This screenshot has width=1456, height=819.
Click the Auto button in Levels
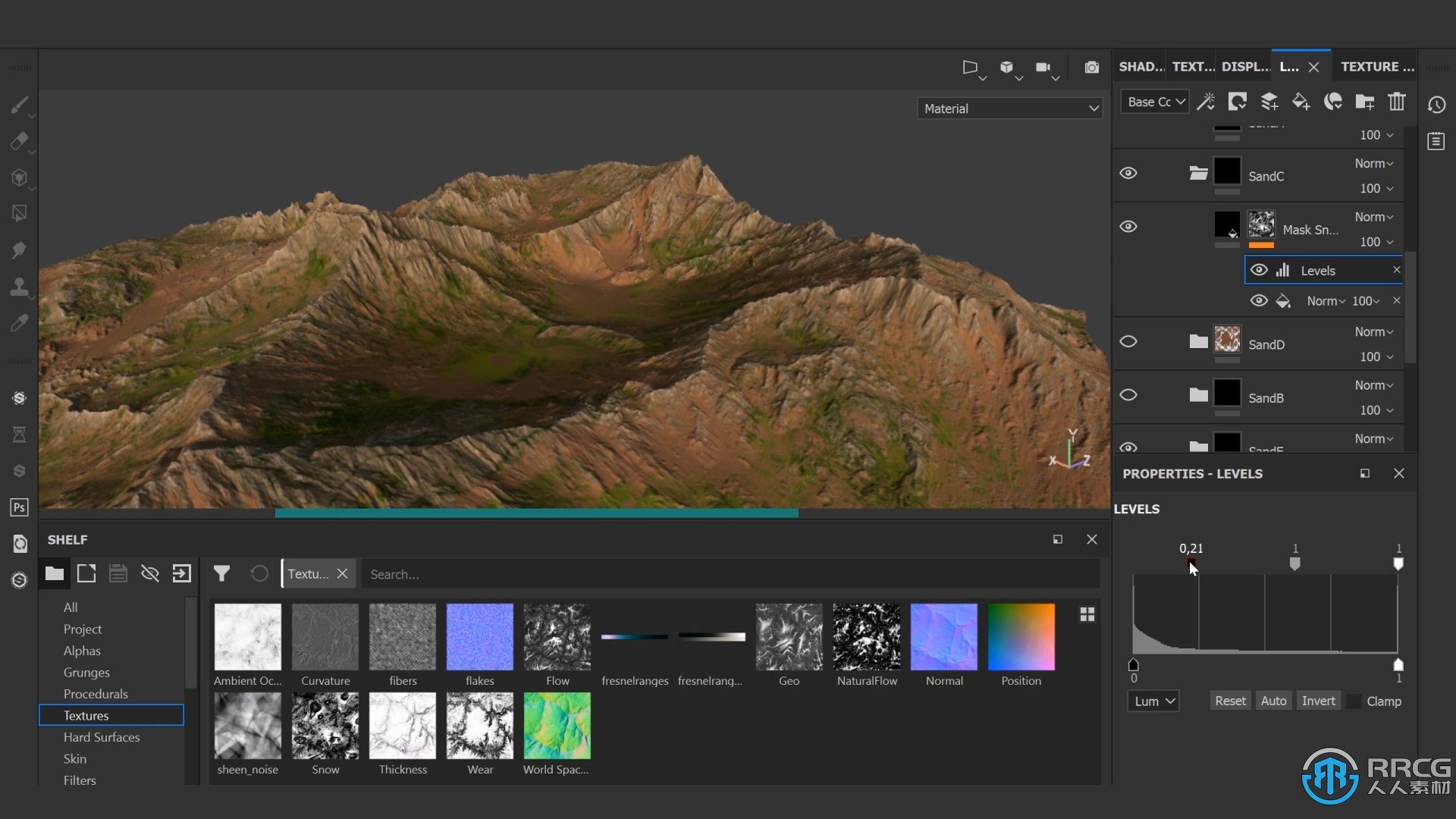[x=1275, y=701]
